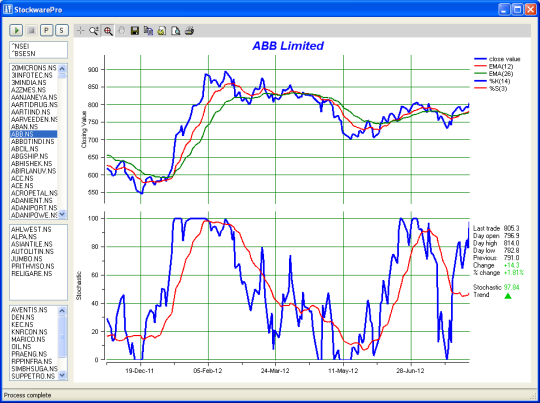Screen dimensions: 540x403
Task: Select 20MICRONS.NS in stock list
Action: click(34, 68)
